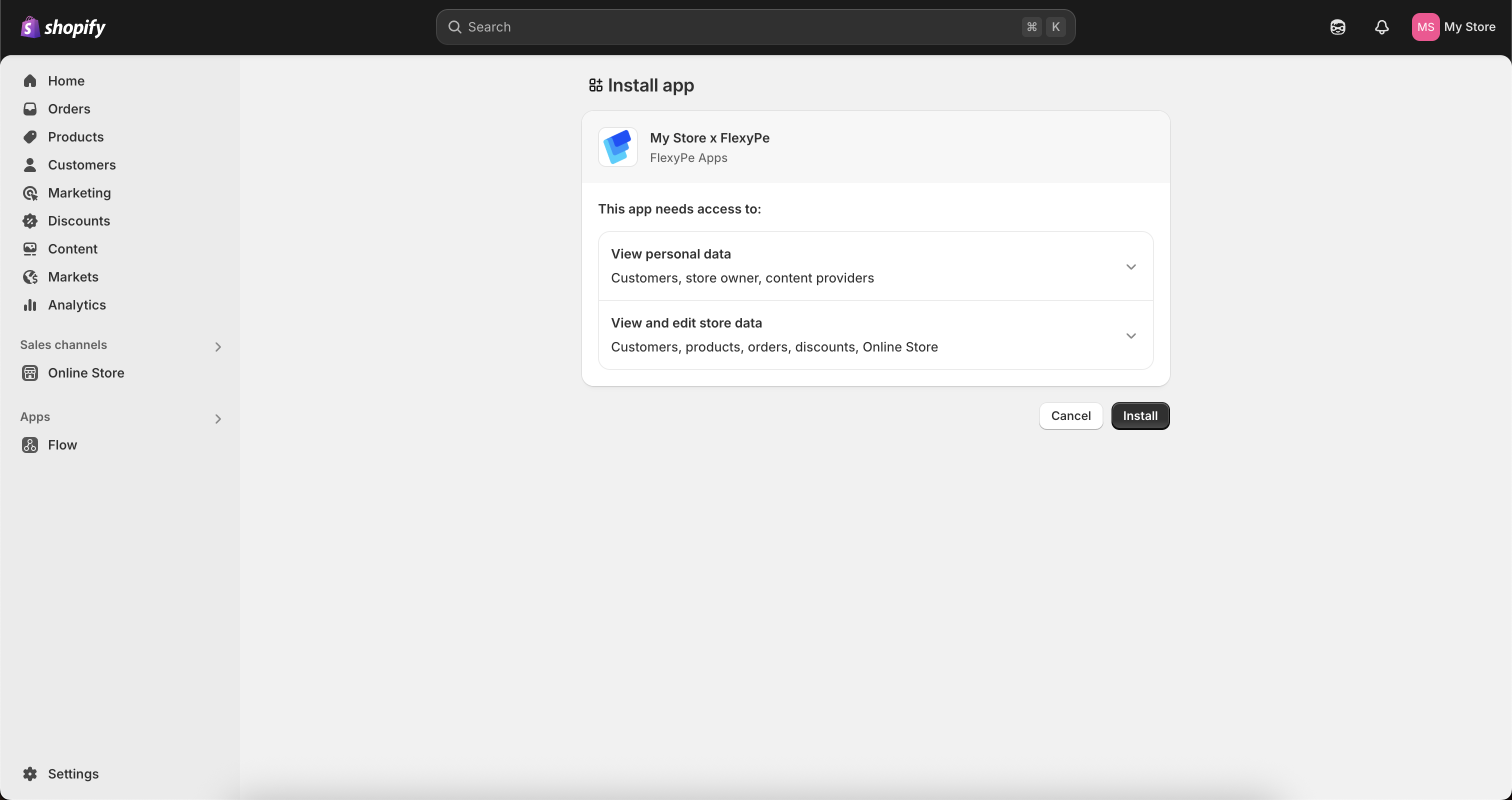
Task: Open the Analytics menu item
Action: 77,304
